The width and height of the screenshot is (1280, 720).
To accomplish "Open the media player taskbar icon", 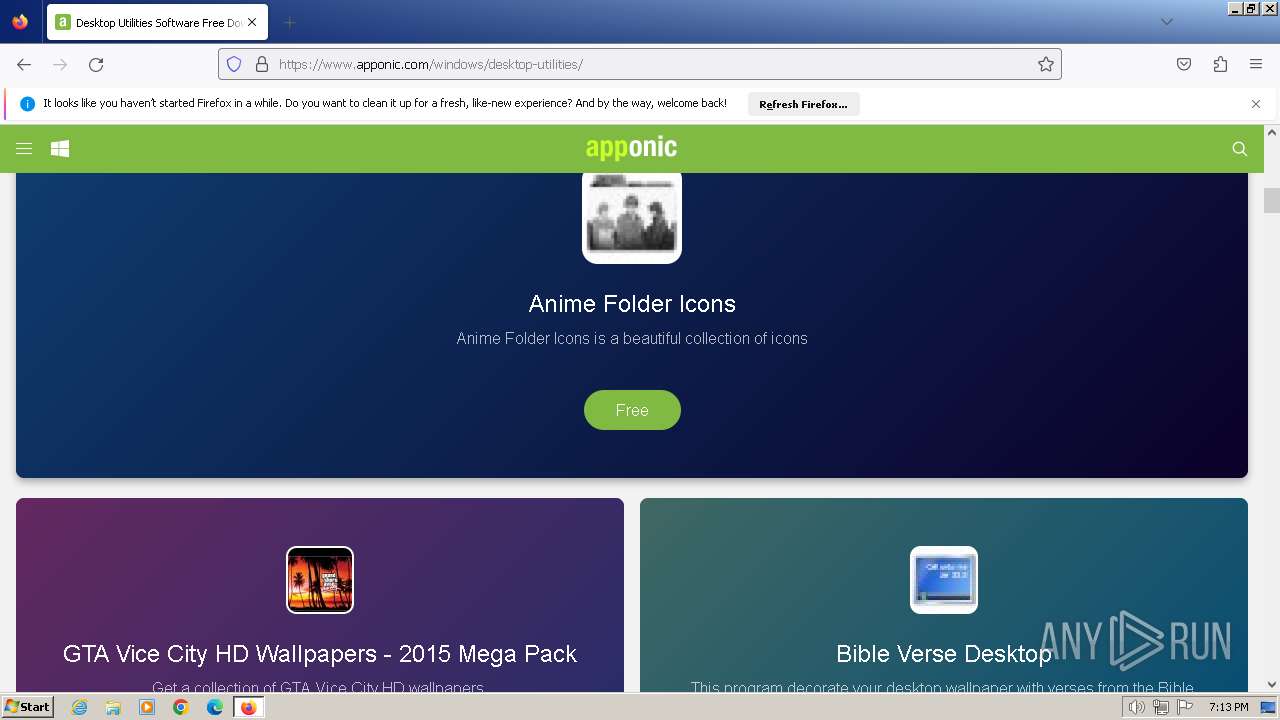I will (x=147, y=707).
